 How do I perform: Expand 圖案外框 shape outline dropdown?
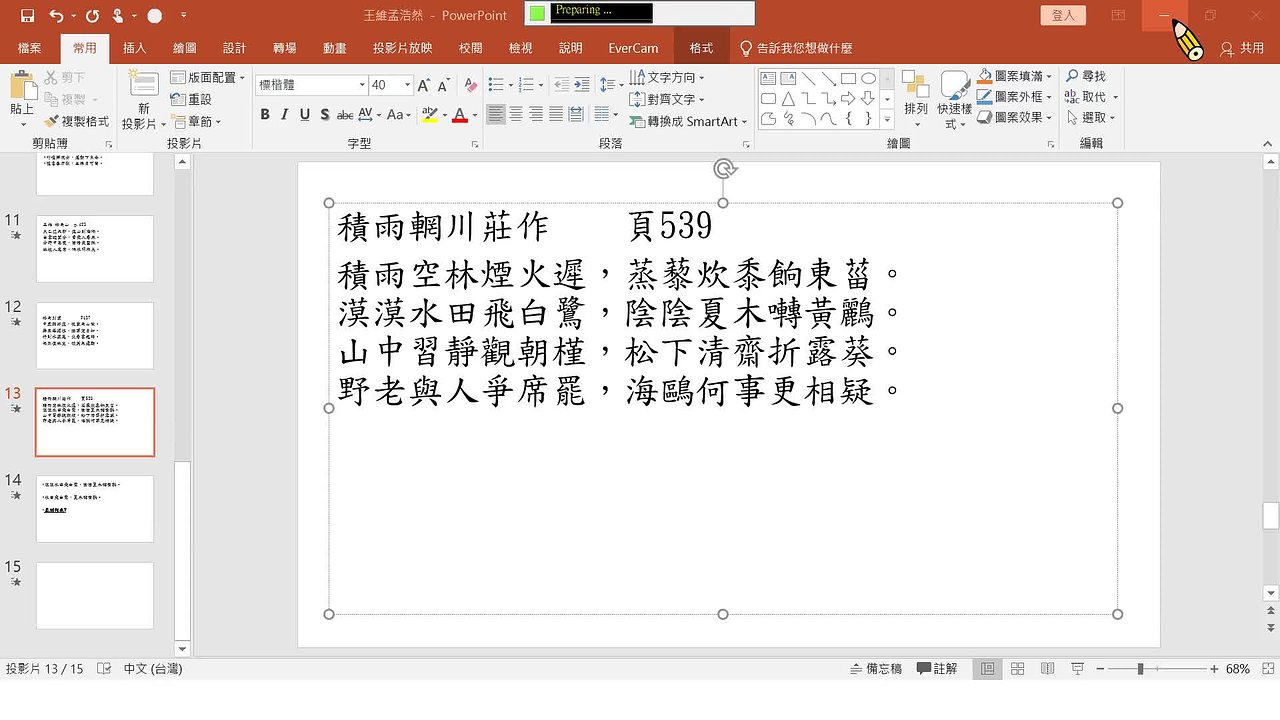point(1014,97)
